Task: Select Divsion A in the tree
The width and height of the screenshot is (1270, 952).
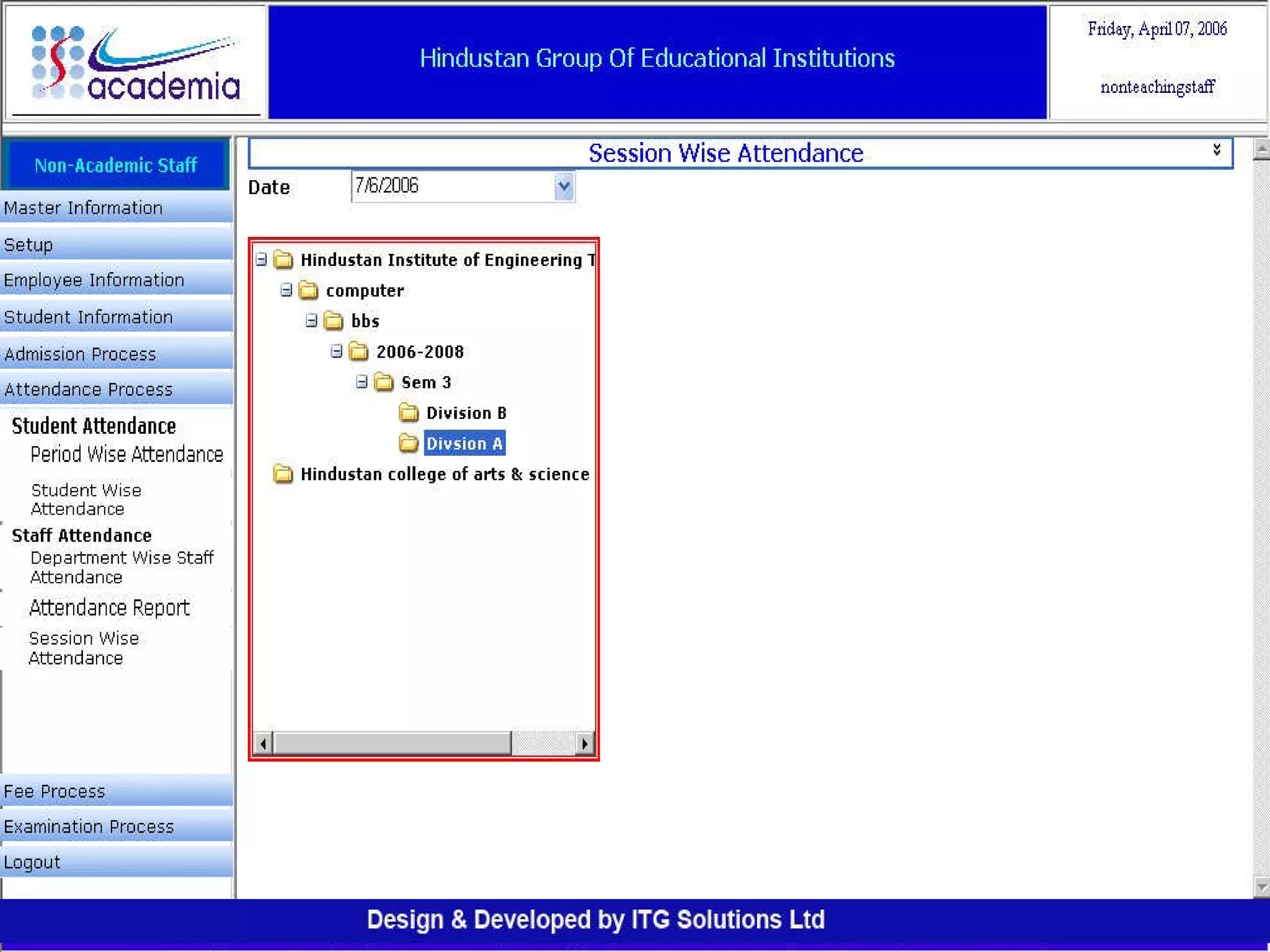Action: [464, 443]
